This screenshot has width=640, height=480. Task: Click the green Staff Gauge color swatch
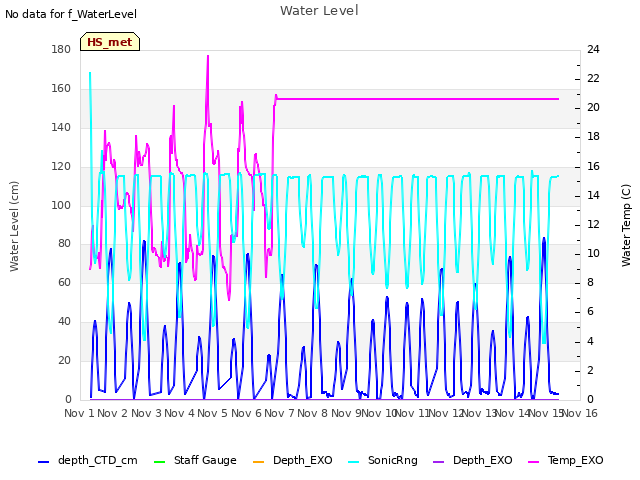tap(159, 462)
